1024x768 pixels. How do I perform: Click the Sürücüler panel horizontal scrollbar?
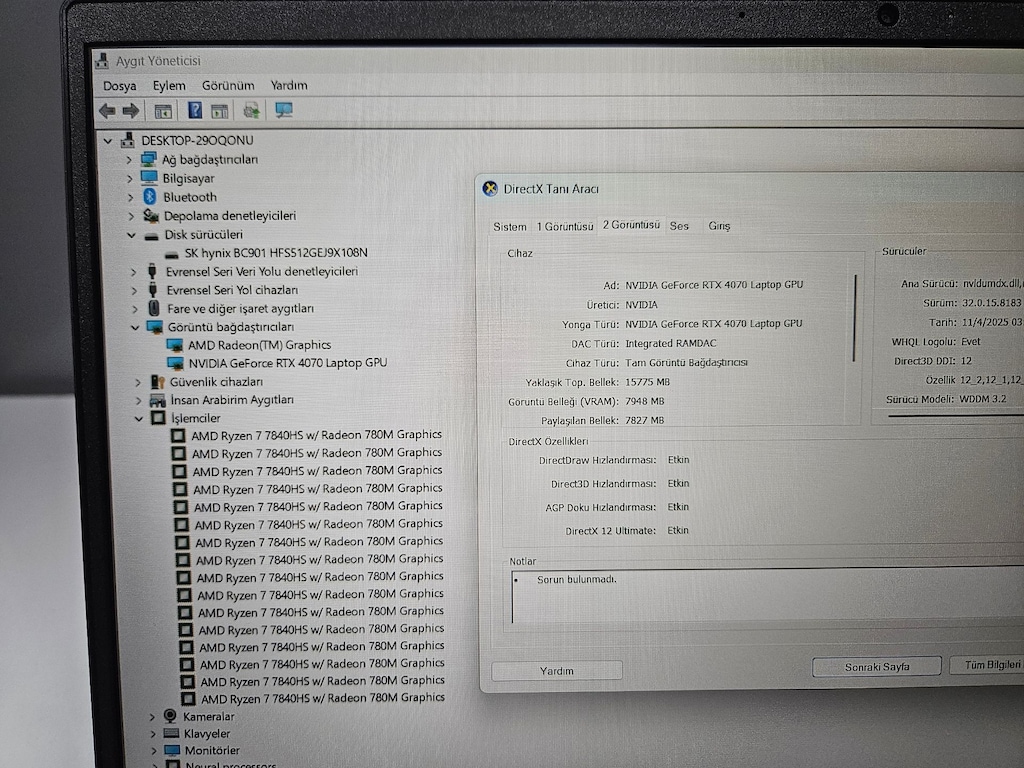click(x=955, y=415)
